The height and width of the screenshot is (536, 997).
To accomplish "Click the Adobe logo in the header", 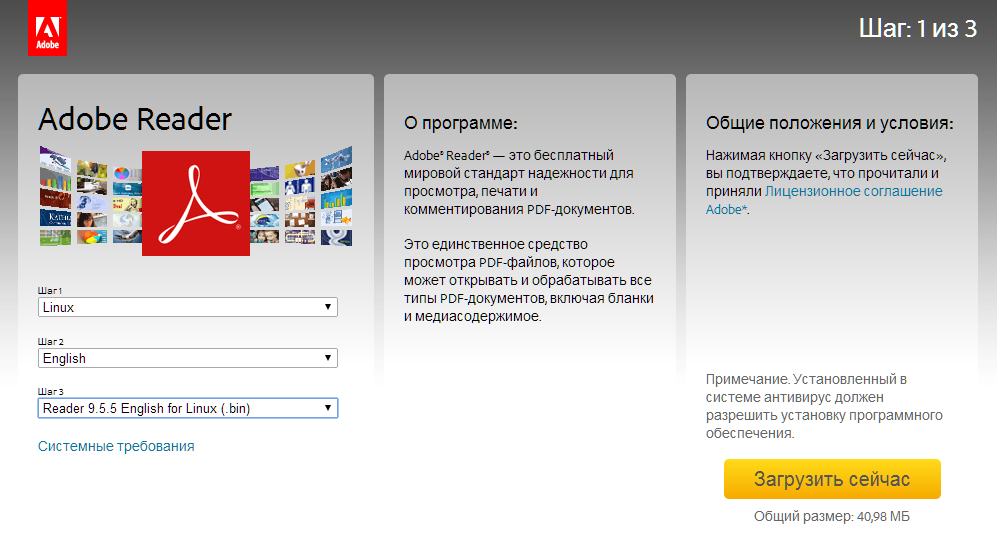I will click(47, 27).
